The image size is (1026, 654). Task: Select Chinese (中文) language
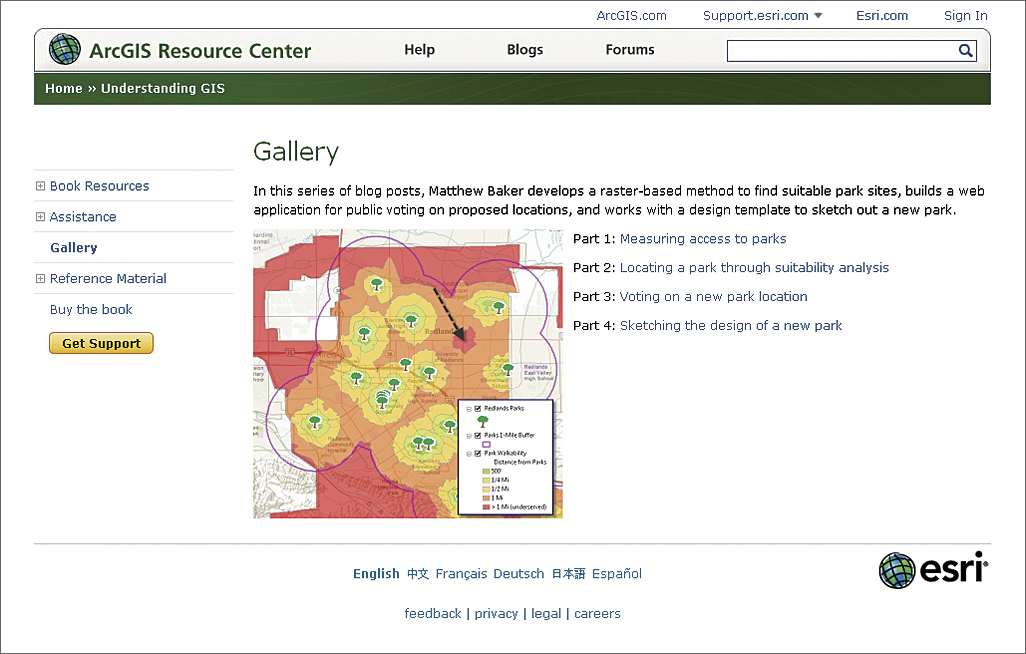[417, 573]
